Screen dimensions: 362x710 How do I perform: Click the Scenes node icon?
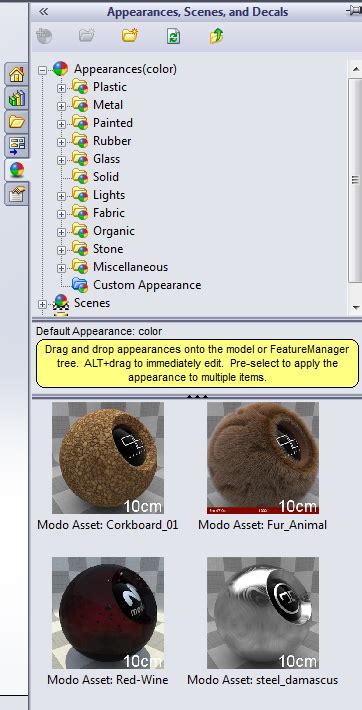pyautogui.click(x=60, y=302)
